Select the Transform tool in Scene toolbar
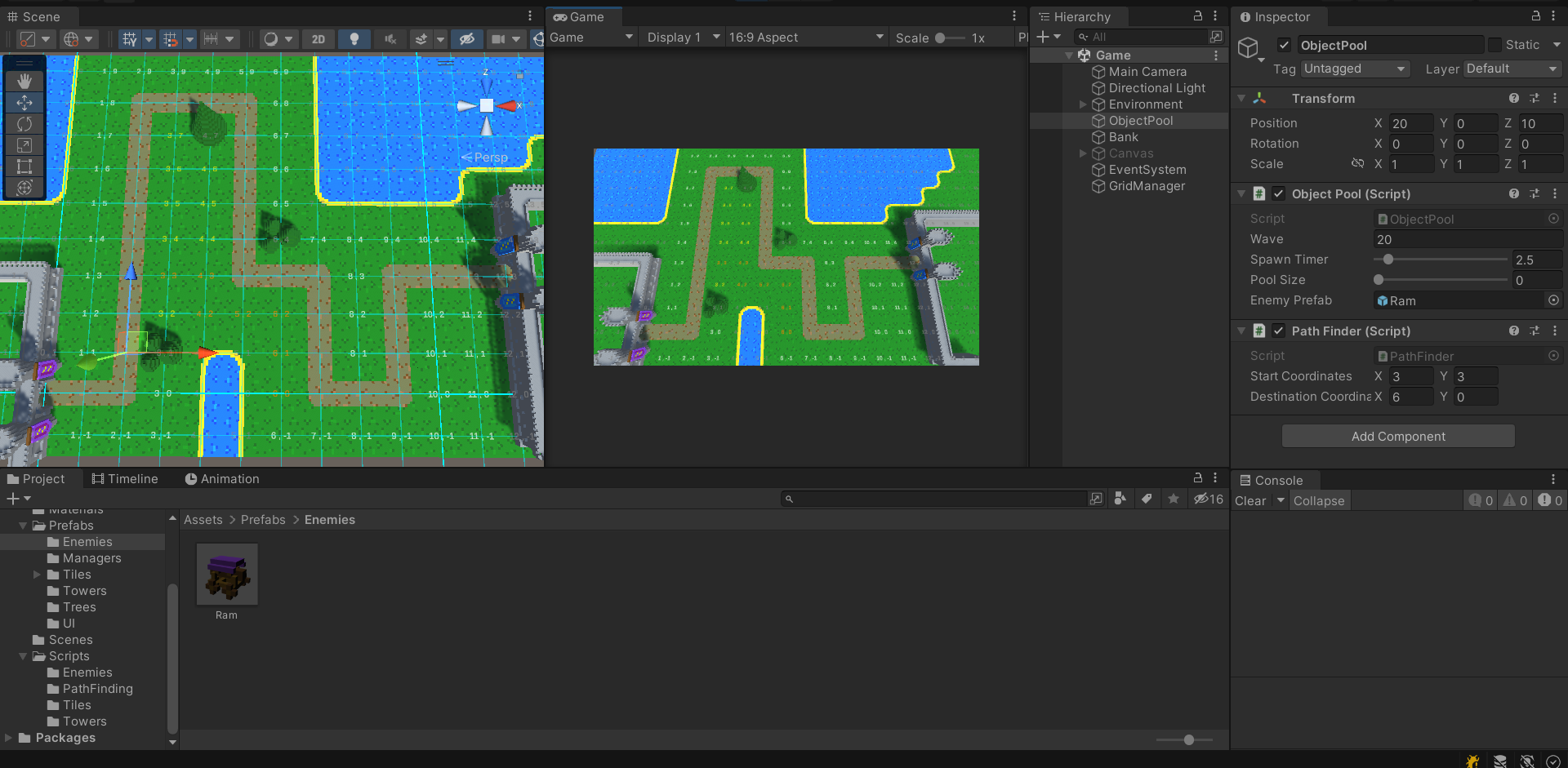The width and height of the screenshot is (1568, 768). pyautogui.click(x=24, y=188)
